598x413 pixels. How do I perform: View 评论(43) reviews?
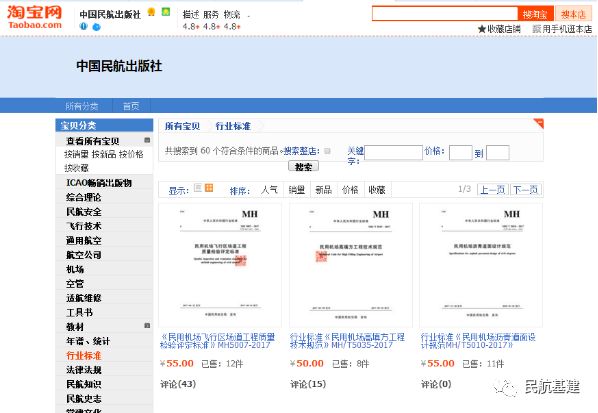(x=178, y=384)
